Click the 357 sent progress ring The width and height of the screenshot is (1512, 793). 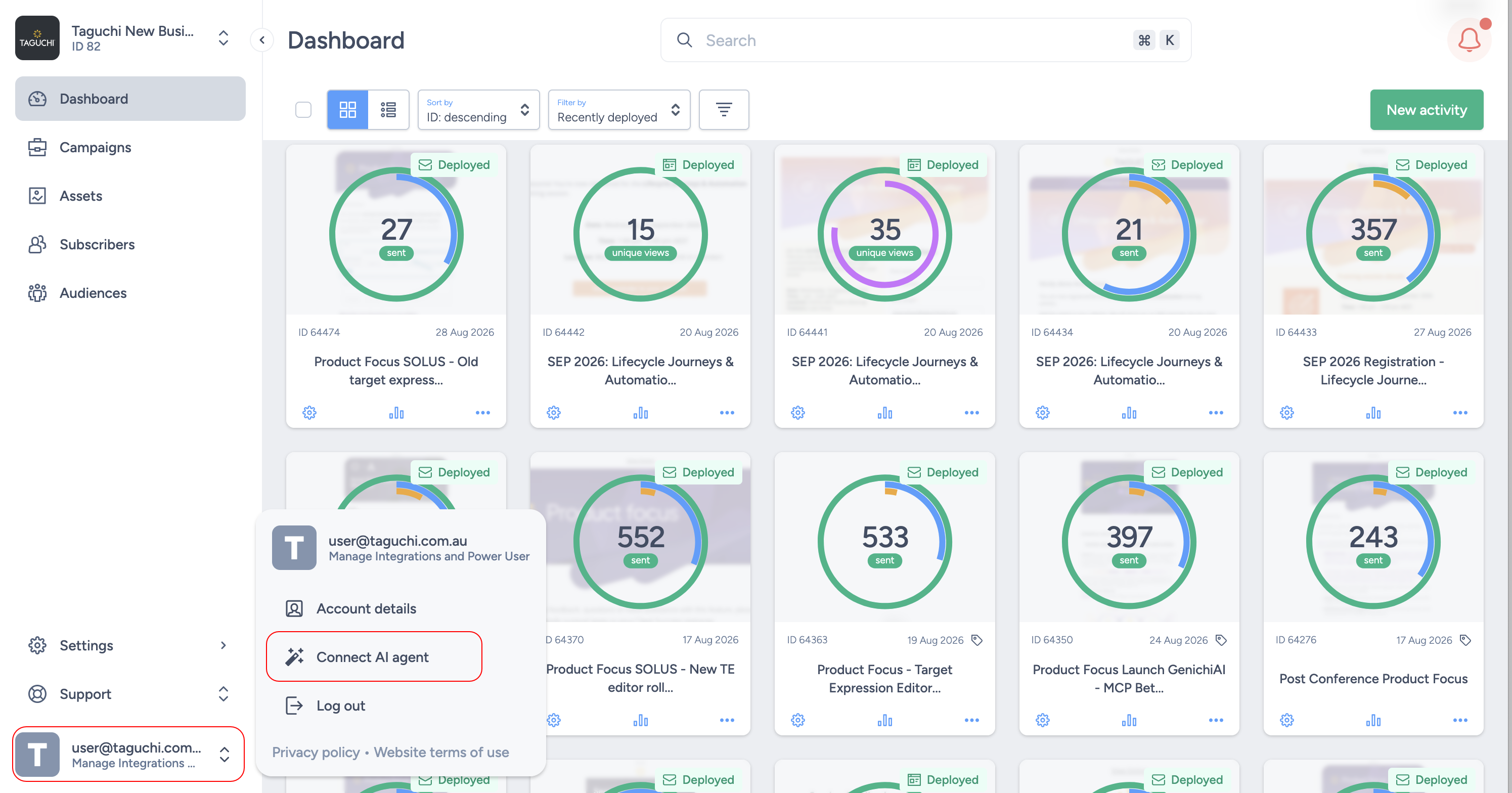pos(1373,234)
